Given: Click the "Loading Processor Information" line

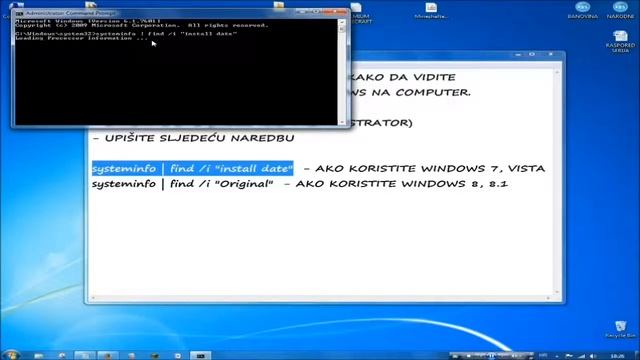Looking at the screenshot, I should [81, 38].
